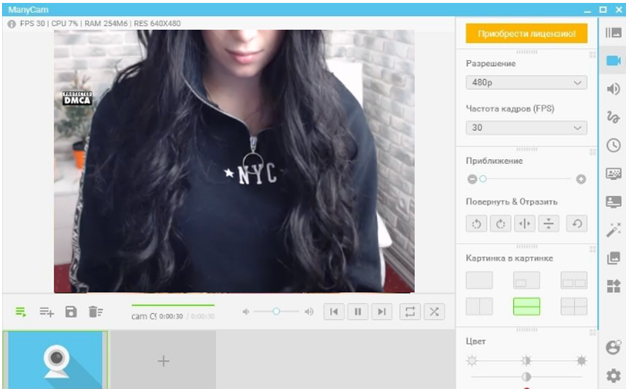Collapse the Приближение section grip
628x391 pixels.
527,149
